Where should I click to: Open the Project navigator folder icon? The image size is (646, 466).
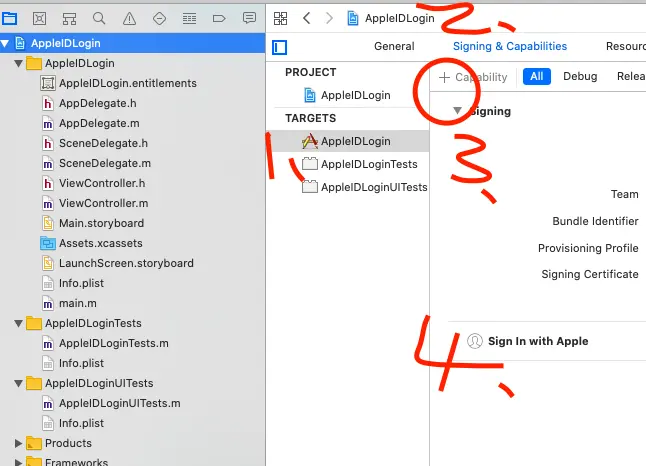[9, 19]
